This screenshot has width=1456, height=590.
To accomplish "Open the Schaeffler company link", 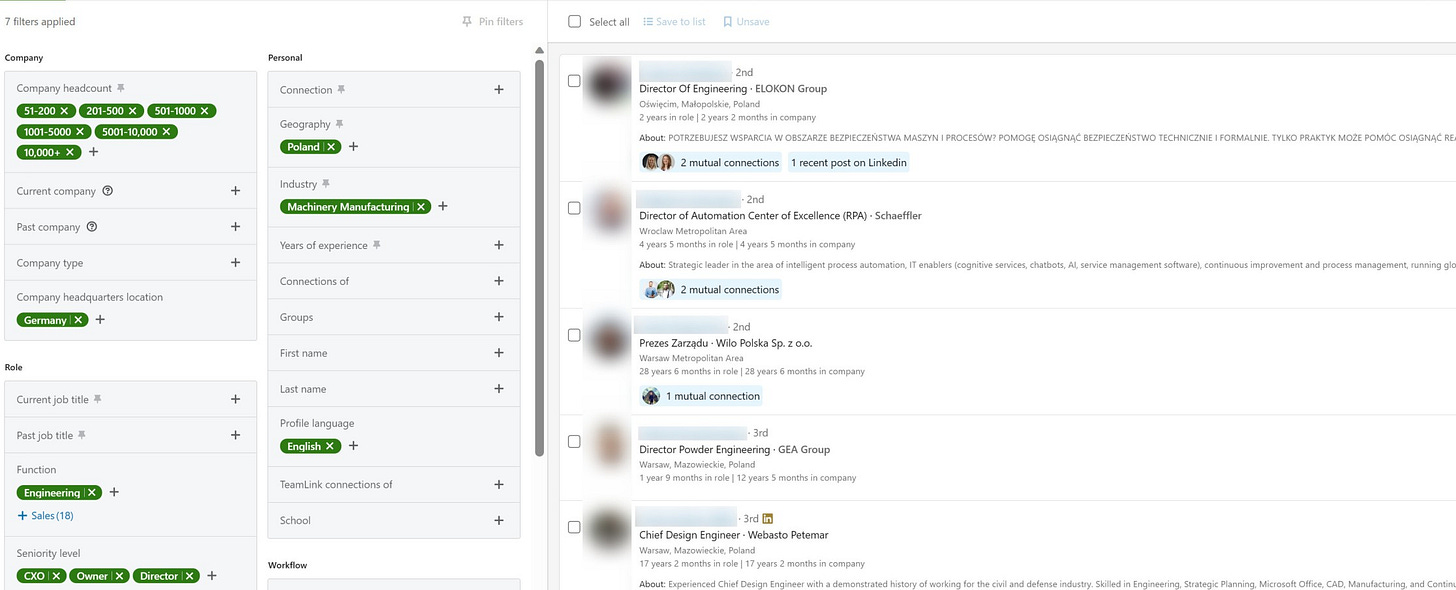I will [x=898, y=215].
